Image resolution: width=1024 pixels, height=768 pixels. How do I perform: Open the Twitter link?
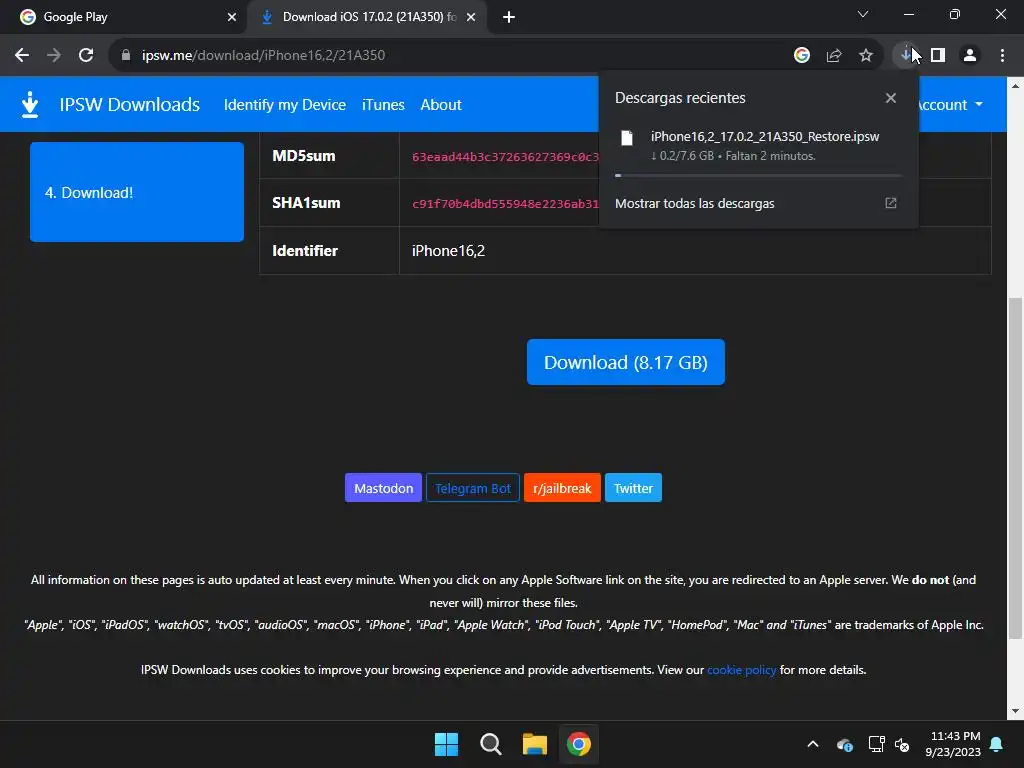pos(633,488)
